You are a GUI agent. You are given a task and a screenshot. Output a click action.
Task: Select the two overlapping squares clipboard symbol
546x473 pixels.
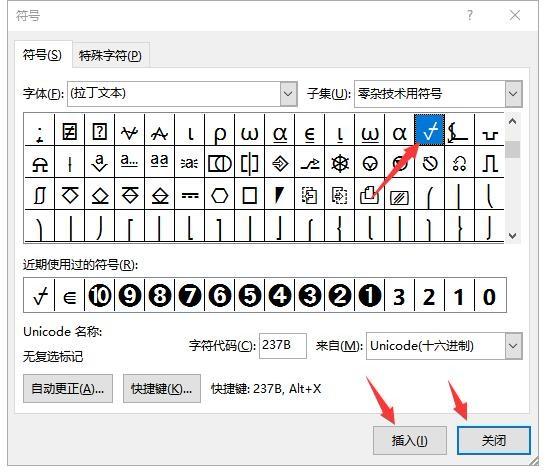(x=368, y=194)
